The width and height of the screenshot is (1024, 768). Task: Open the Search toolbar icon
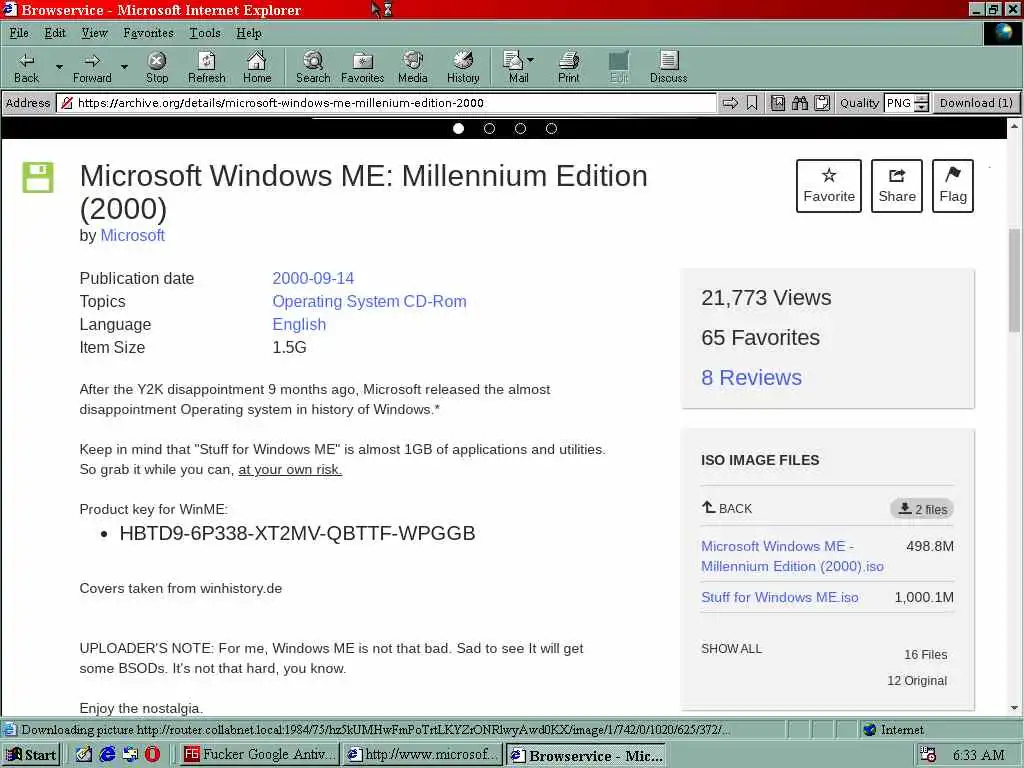(x=313, y=67)
